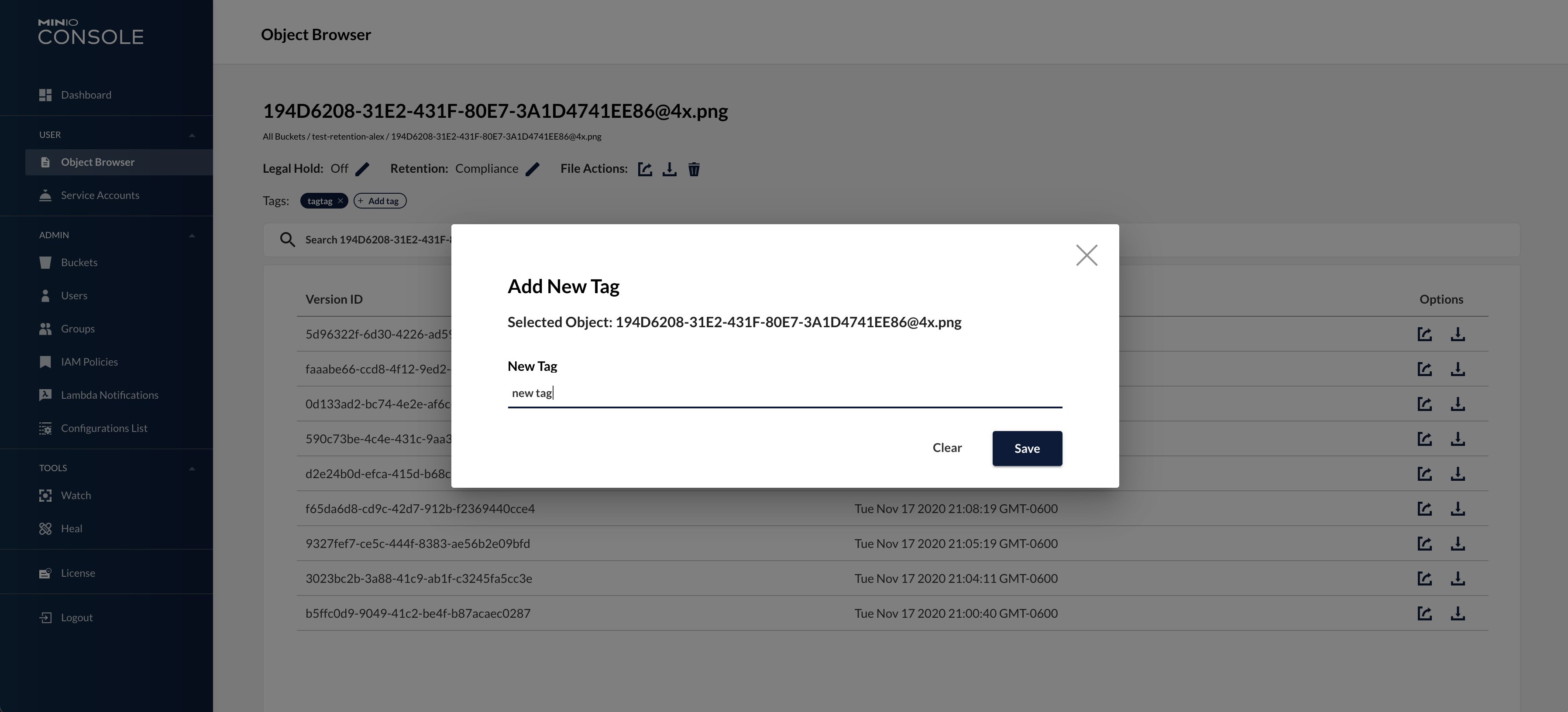This screenshot has width=1568, height=712.
Task: Open IAM Policies menu item
Action: (x=89, y=362)
